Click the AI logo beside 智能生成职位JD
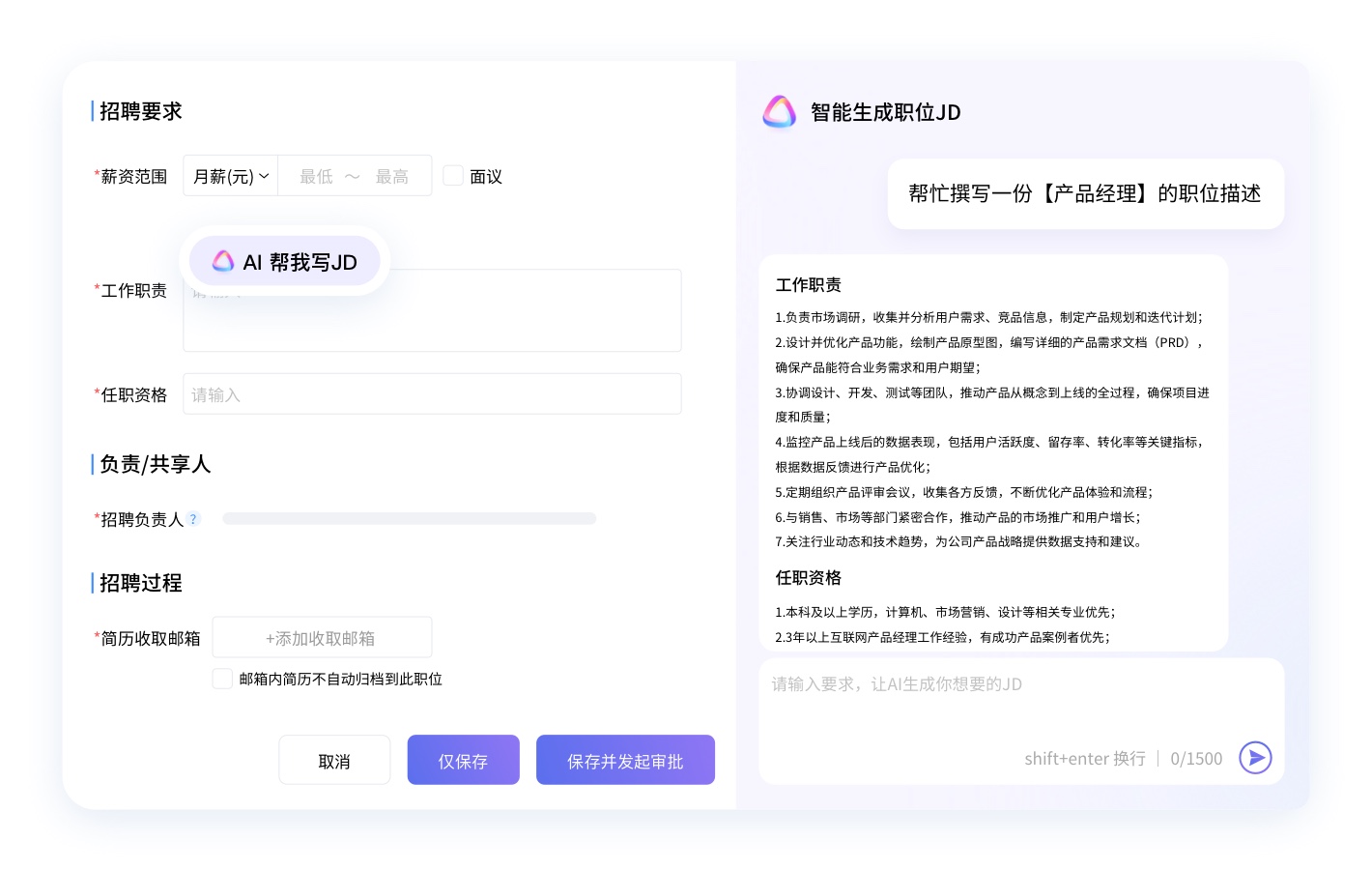The image size is (1372, 870). [779, 112]
